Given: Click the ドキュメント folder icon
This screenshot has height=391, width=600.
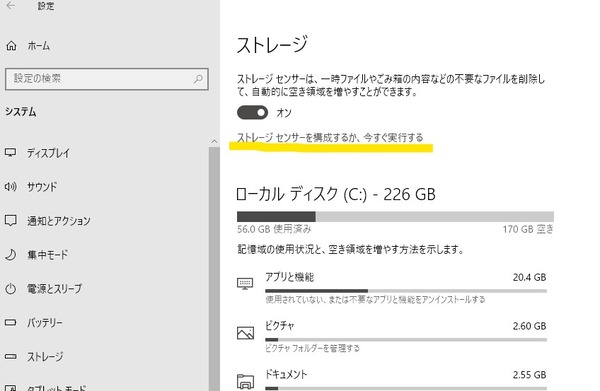Looking at the screenshot, I should (245, 381).
